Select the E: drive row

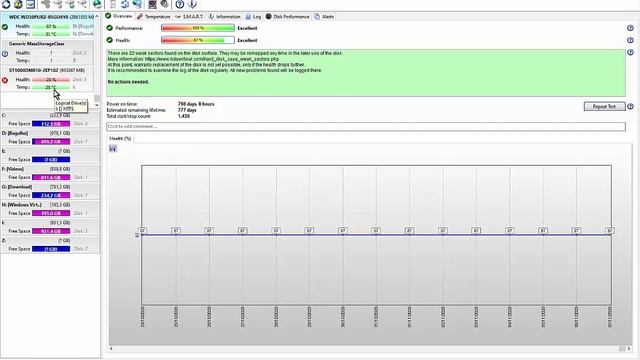pos(50,156)
